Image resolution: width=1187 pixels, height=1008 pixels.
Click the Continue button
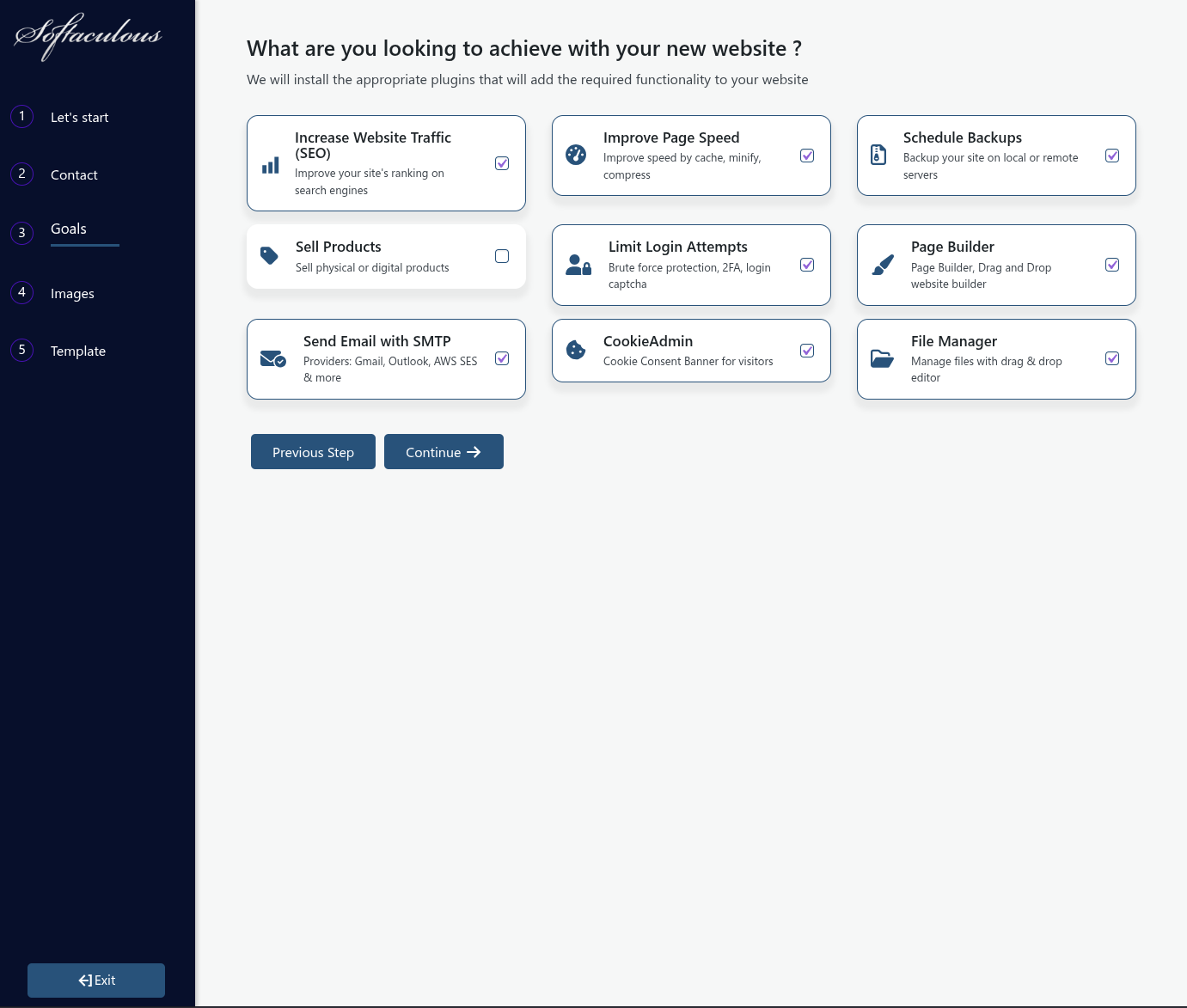tap(444, 451)
